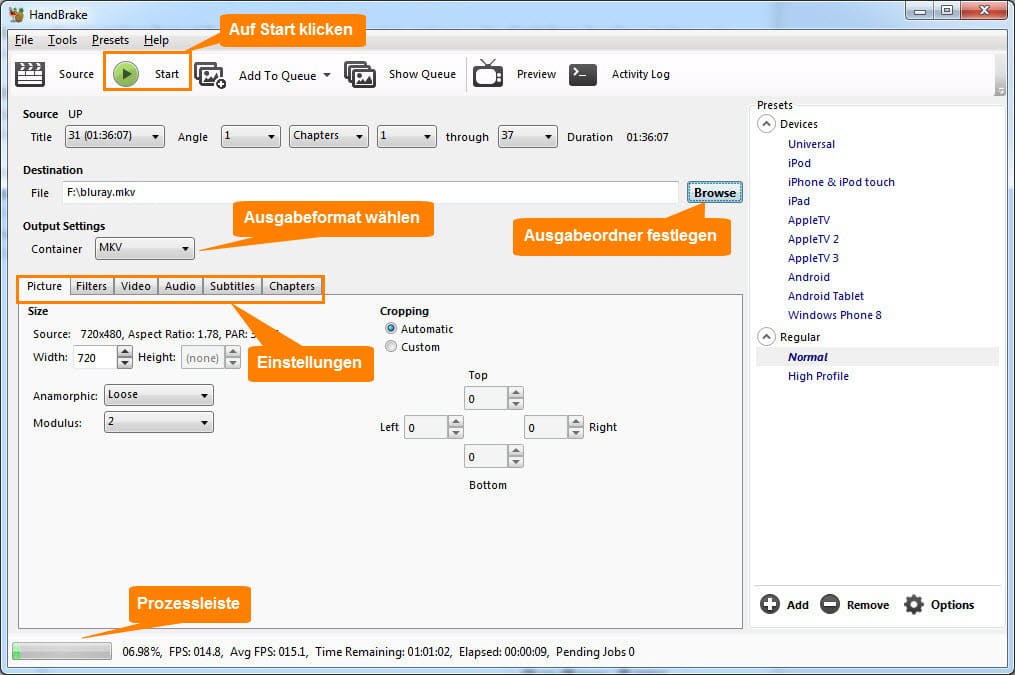1015x675 pixels.
Task: Click the destination File path field
Action: pyautogui.click(x=370, y=192)
